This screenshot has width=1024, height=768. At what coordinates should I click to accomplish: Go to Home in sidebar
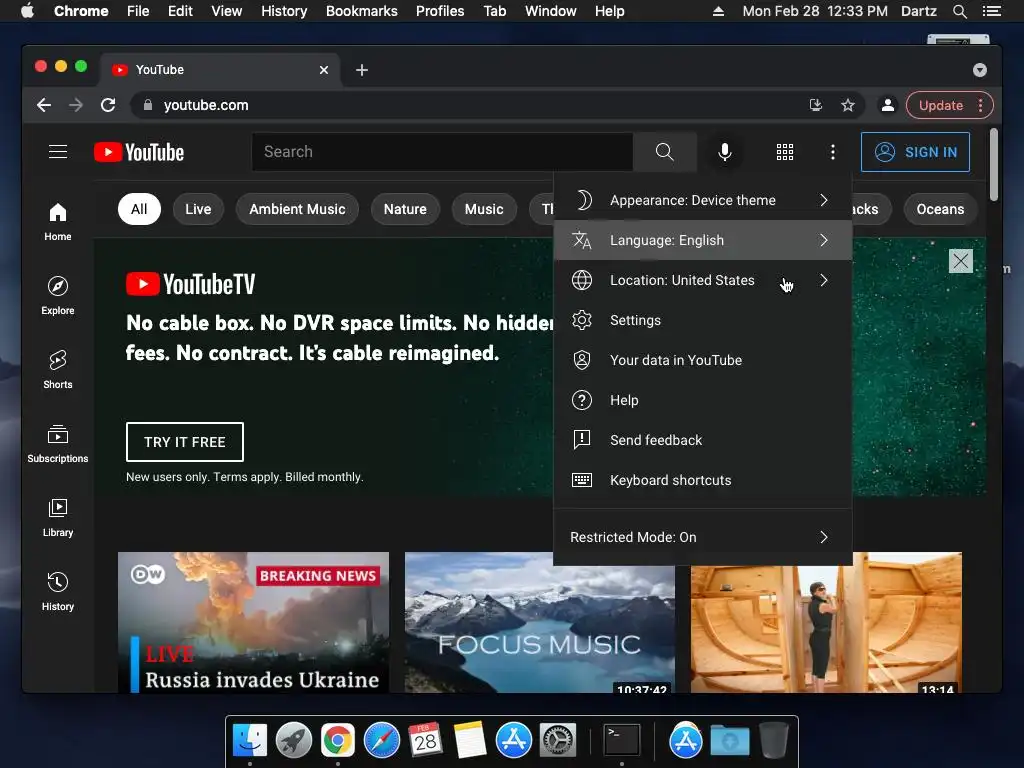57,222
